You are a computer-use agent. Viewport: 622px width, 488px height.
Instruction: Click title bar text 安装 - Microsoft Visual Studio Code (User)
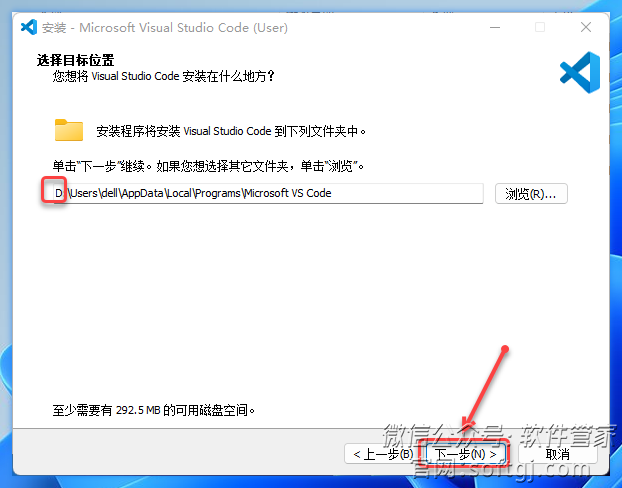pyautogui.click(x=165, y=28)
